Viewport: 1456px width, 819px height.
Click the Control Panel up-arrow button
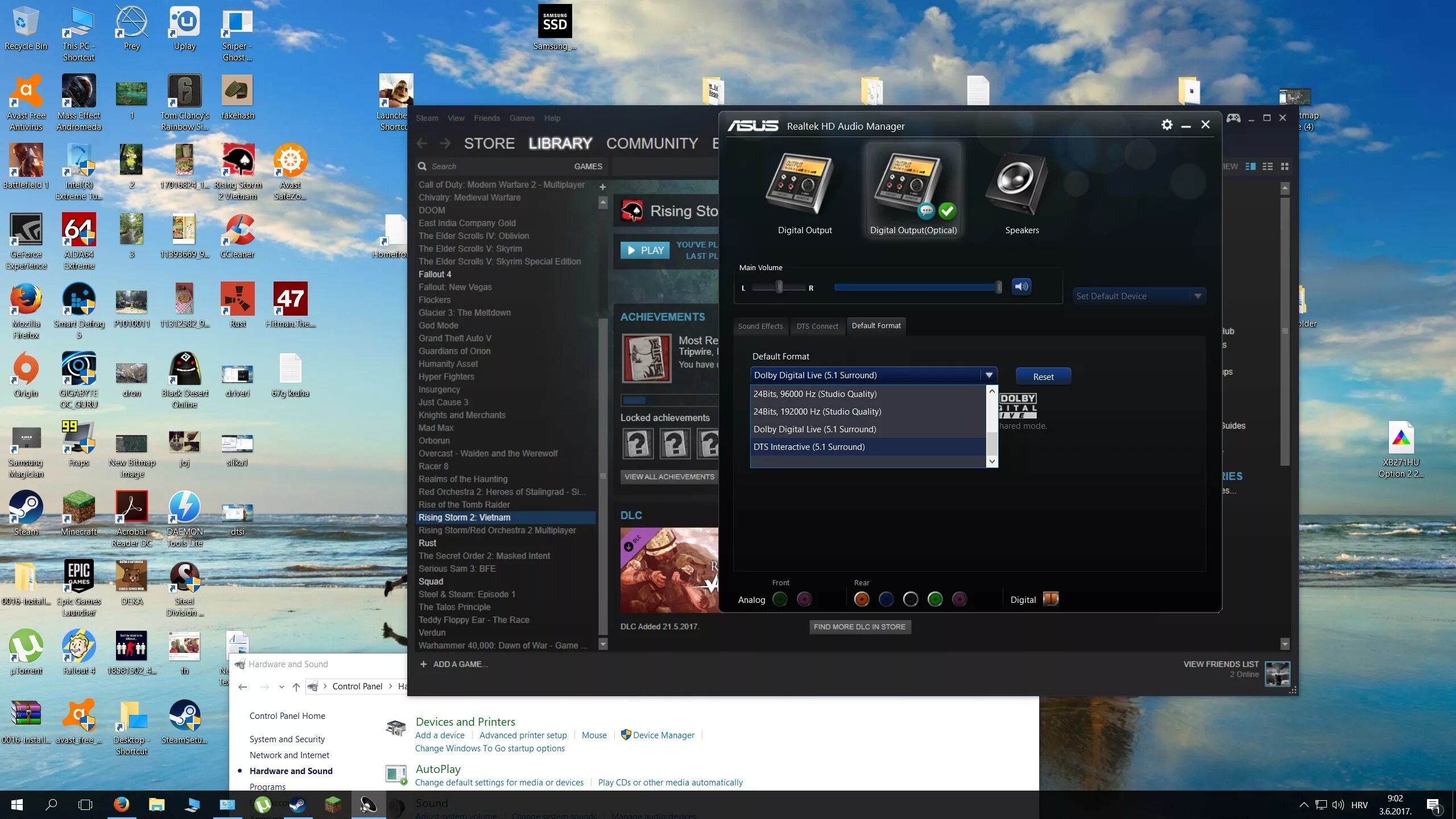tap(296, 686)
